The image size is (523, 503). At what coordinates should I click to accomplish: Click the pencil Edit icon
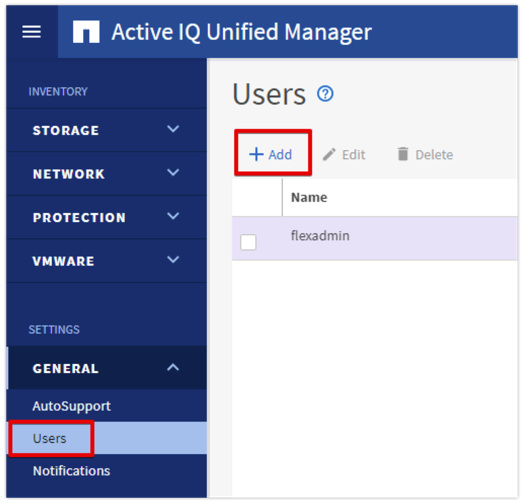point(329,155)
